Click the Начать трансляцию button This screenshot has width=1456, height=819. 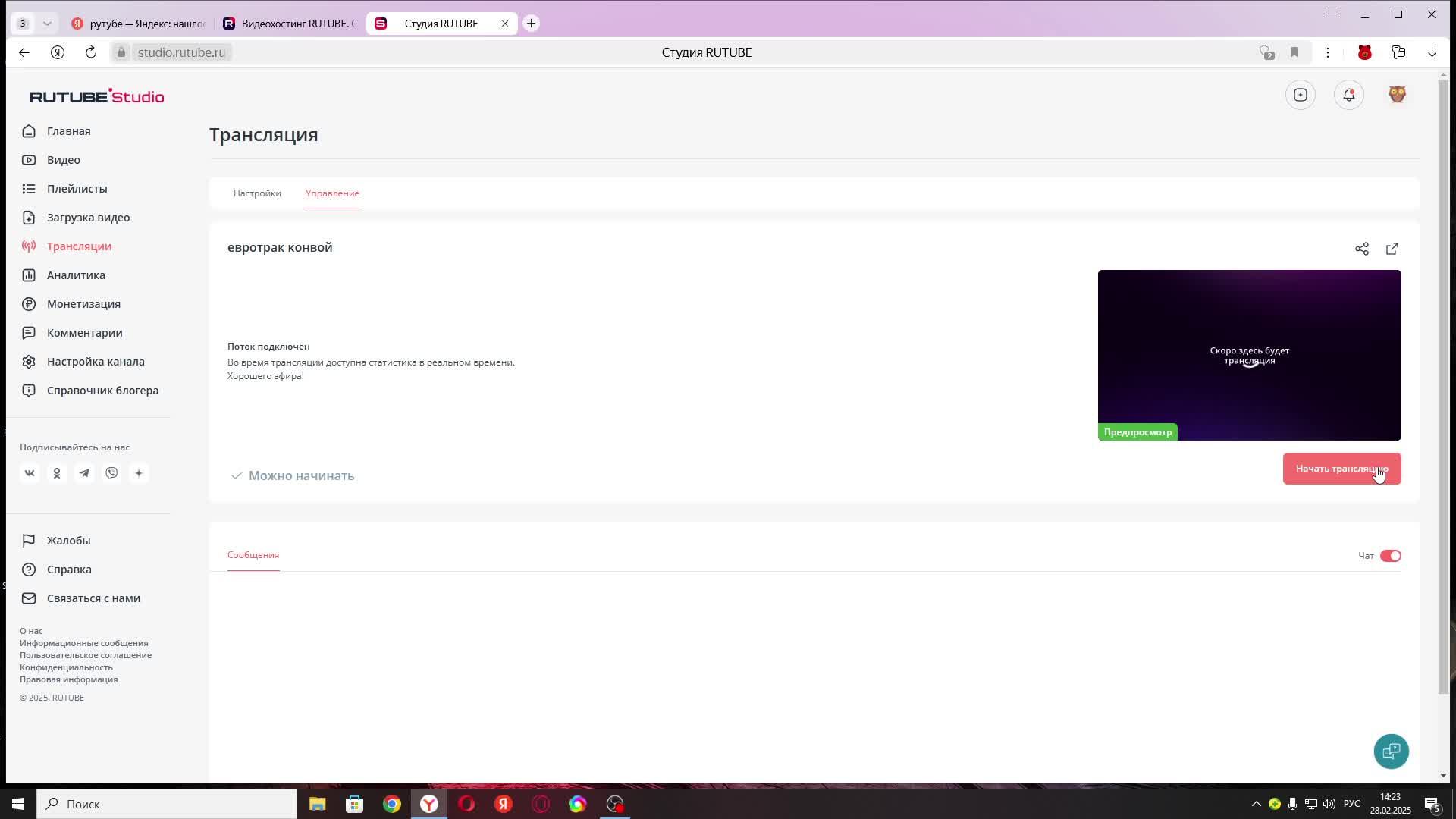point(1341,469)
